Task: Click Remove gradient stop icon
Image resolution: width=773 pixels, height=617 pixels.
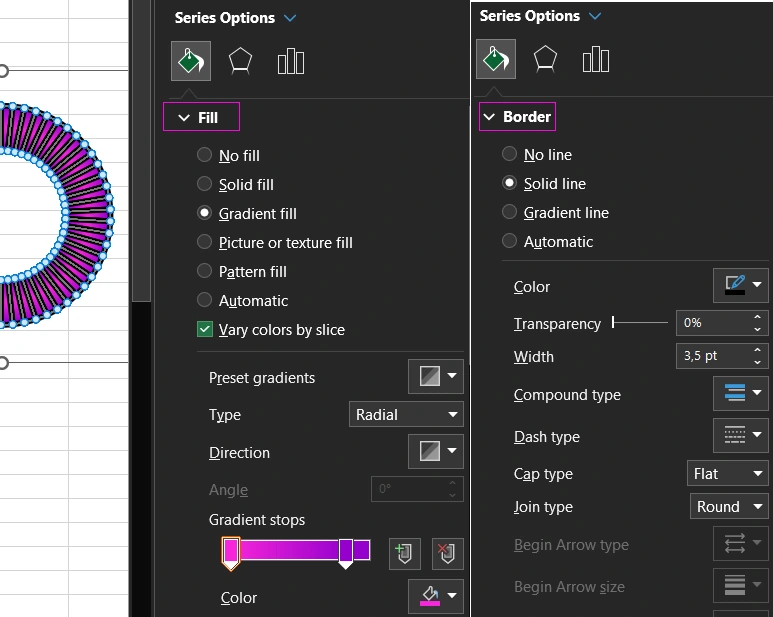Action: (447, 553)
